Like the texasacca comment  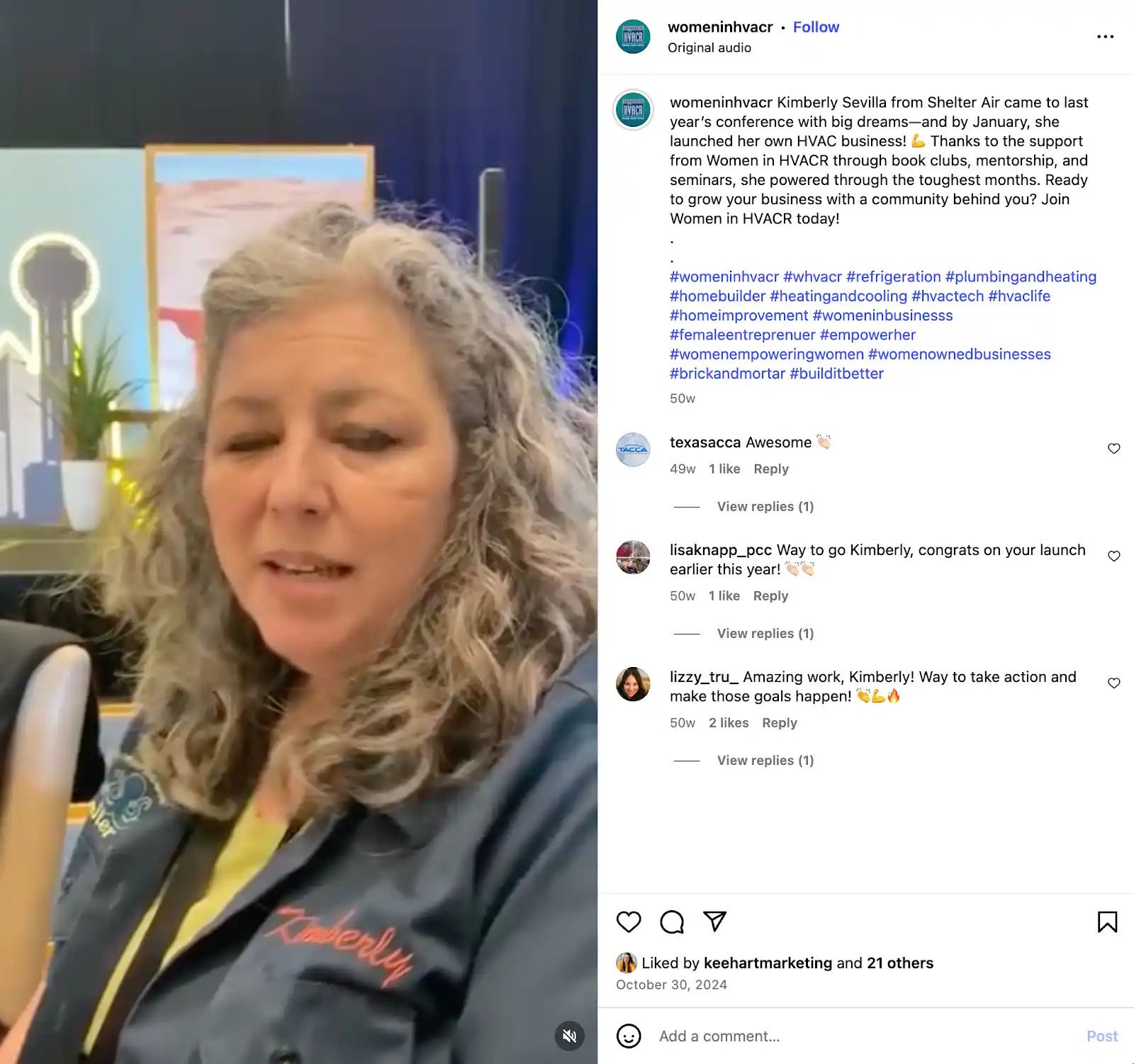point(1113,449)
